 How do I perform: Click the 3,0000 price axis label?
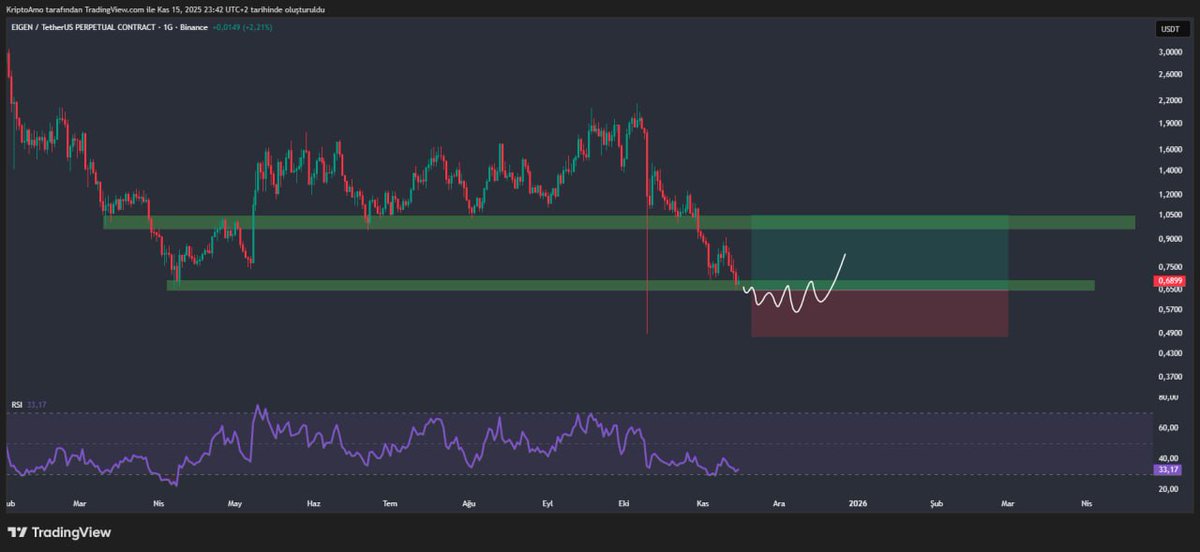click(x=1169, y=51)
